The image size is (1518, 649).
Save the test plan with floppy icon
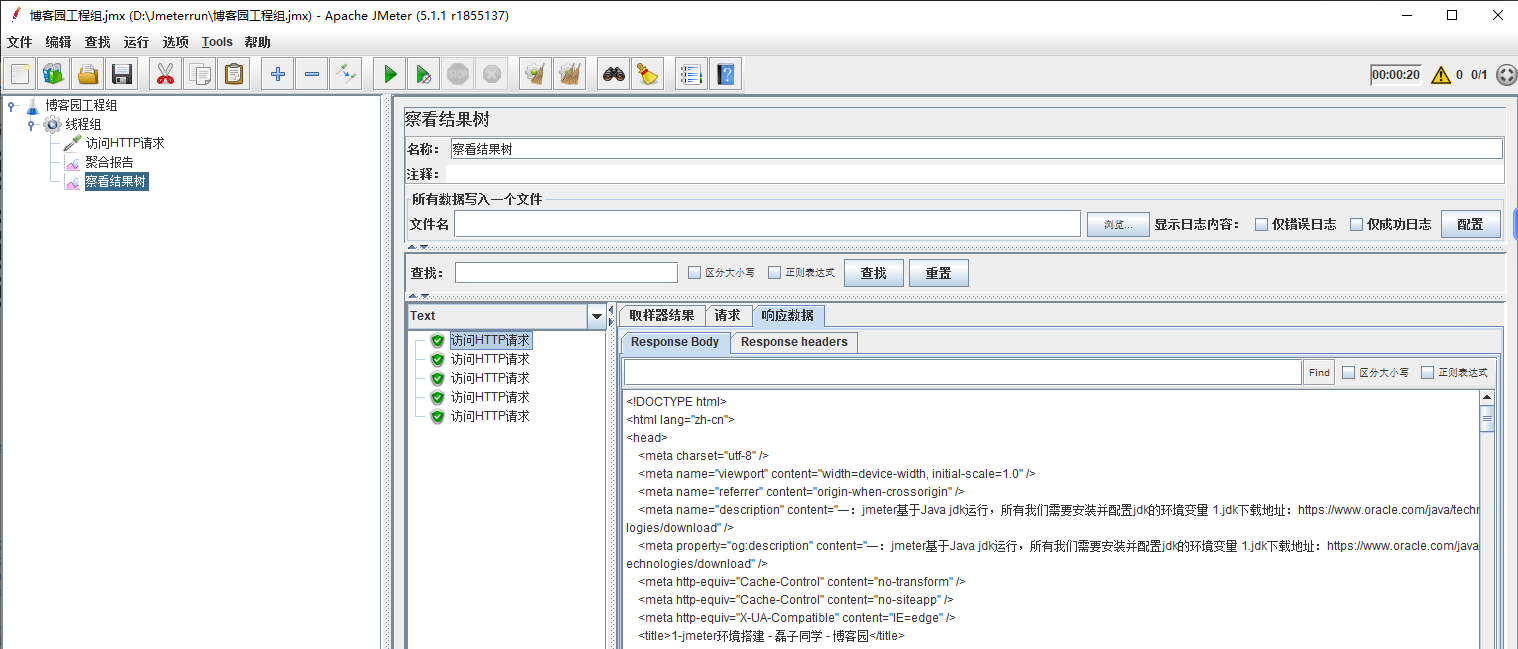pyautogui.click(x=122, y=74)
